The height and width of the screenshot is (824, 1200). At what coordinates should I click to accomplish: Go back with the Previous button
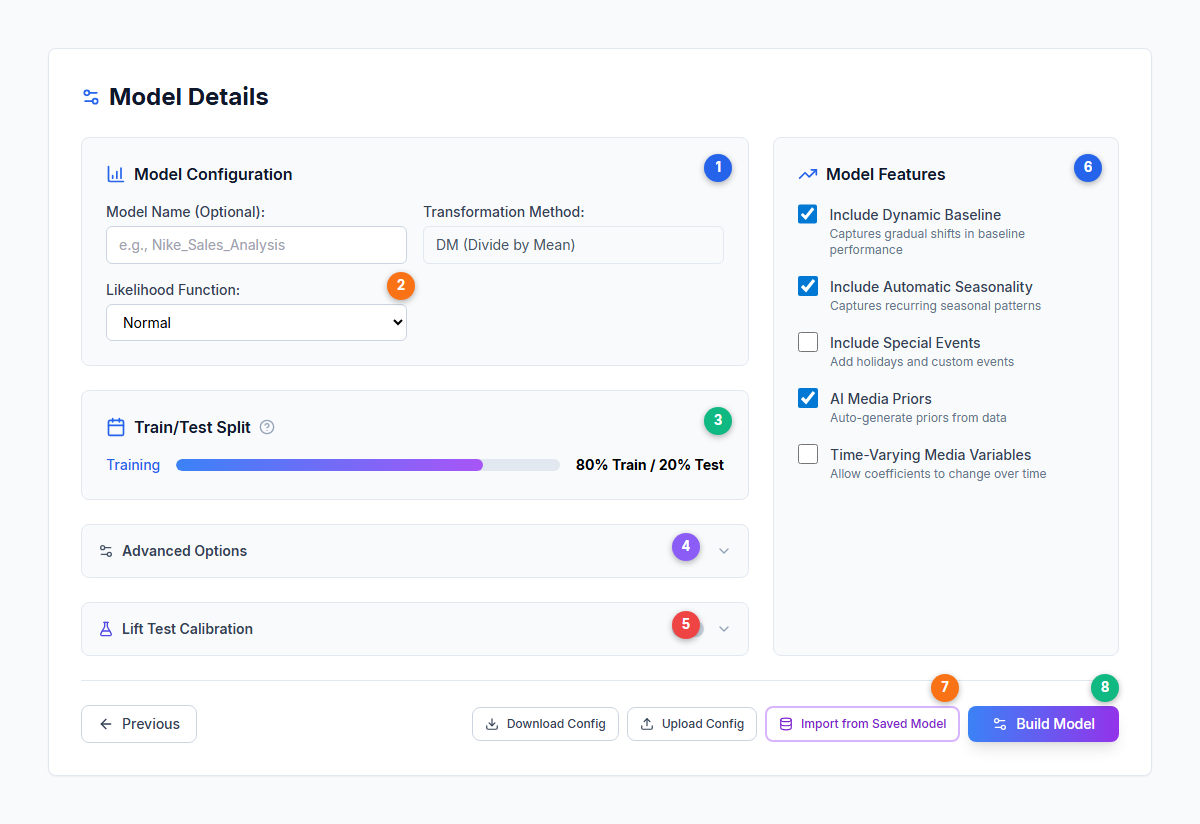[139, 724]
